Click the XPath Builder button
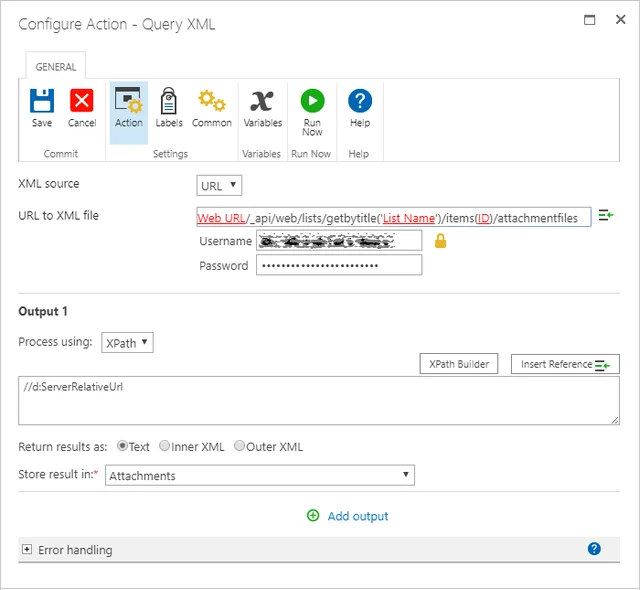This screenshot has width=640, height=590. click(x=459, y=364)
